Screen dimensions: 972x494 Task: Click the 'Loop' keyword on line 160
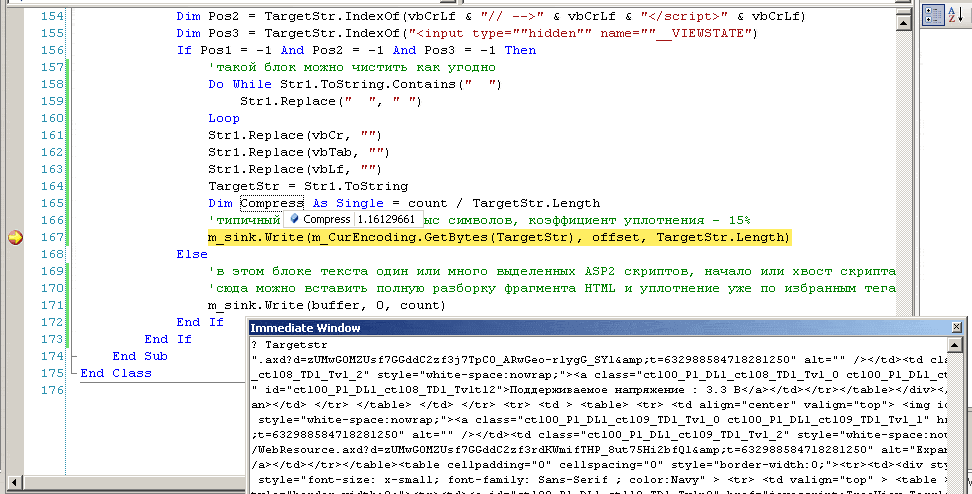coord(224,118)
